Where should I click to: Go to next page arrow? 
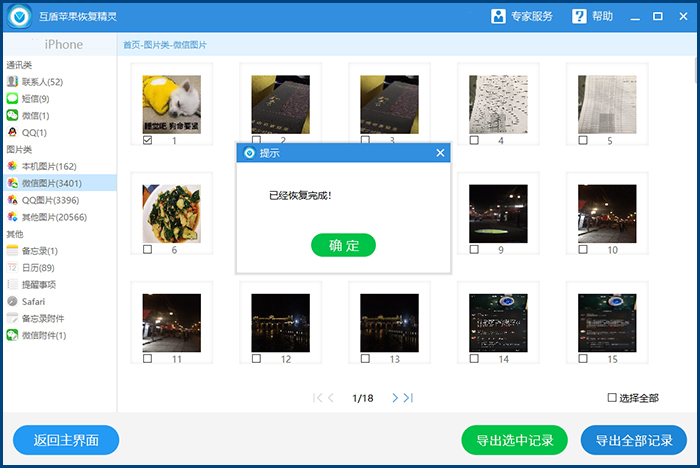tap(395, 397)
